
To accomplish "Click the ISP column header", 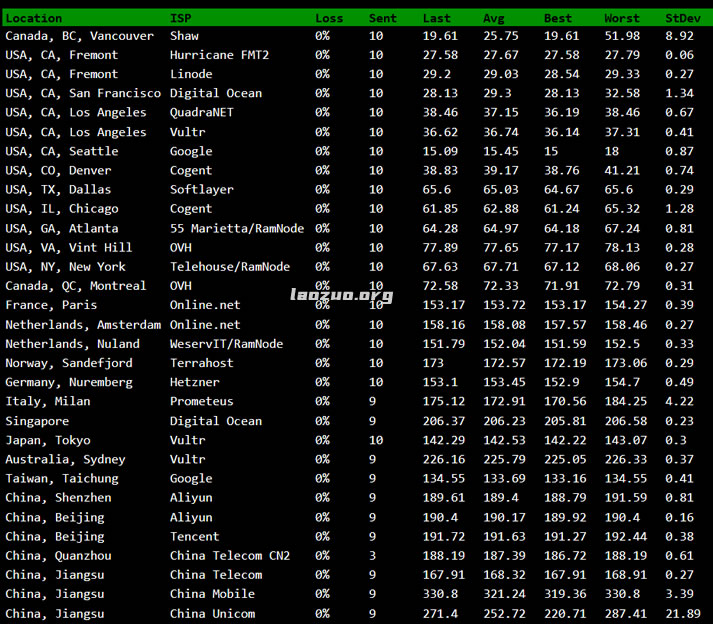I will pyautogui.click(x=181, y=18).
